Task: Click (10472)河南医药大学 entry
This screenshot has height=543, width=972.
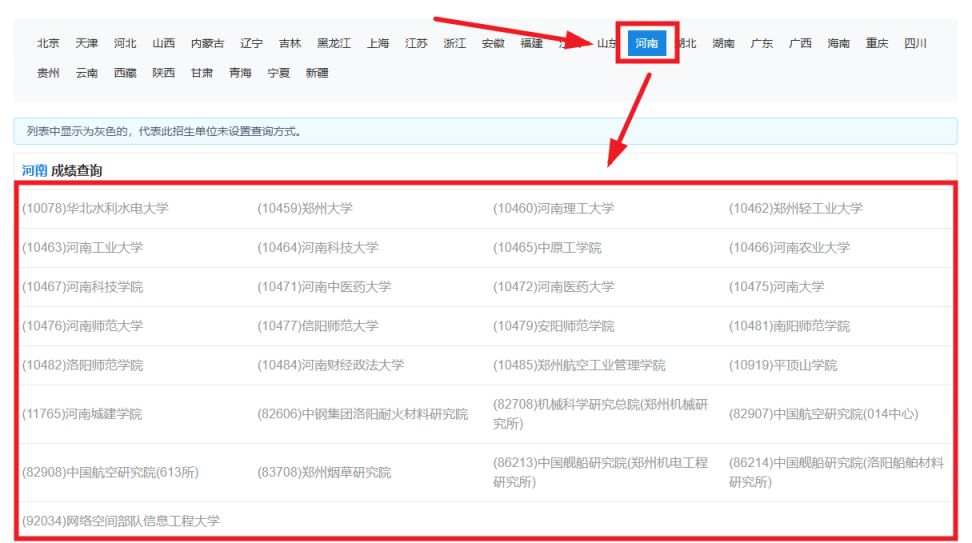Action: point(554,286)
